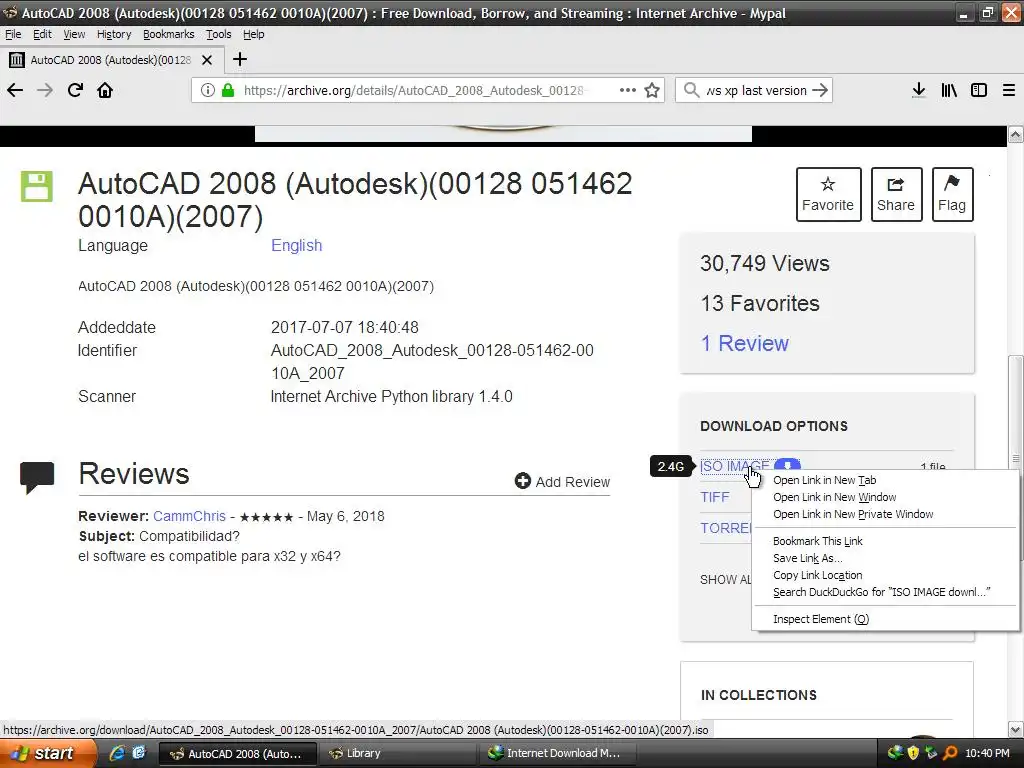Open page actions three-dots menu
1024x768 pixels.
(628, 90)
